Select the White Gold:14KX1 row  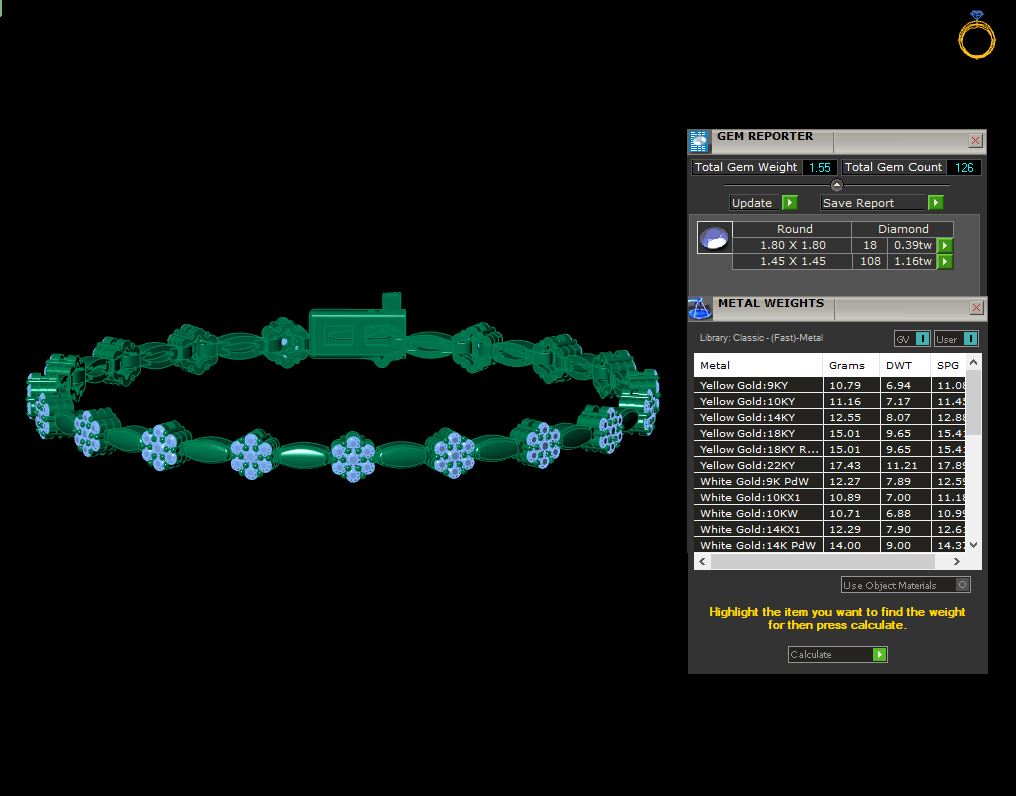pyautogui.click(x=830, y=529)
